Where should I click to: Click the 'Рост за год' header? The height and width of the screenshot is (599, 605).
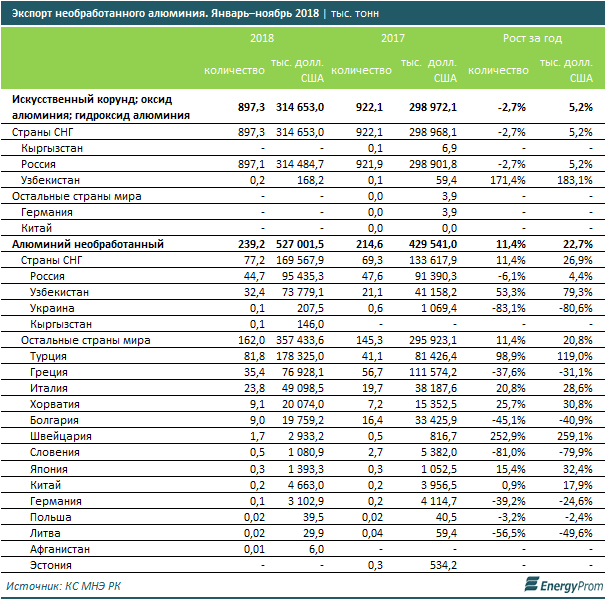click(x=532, y=38)
